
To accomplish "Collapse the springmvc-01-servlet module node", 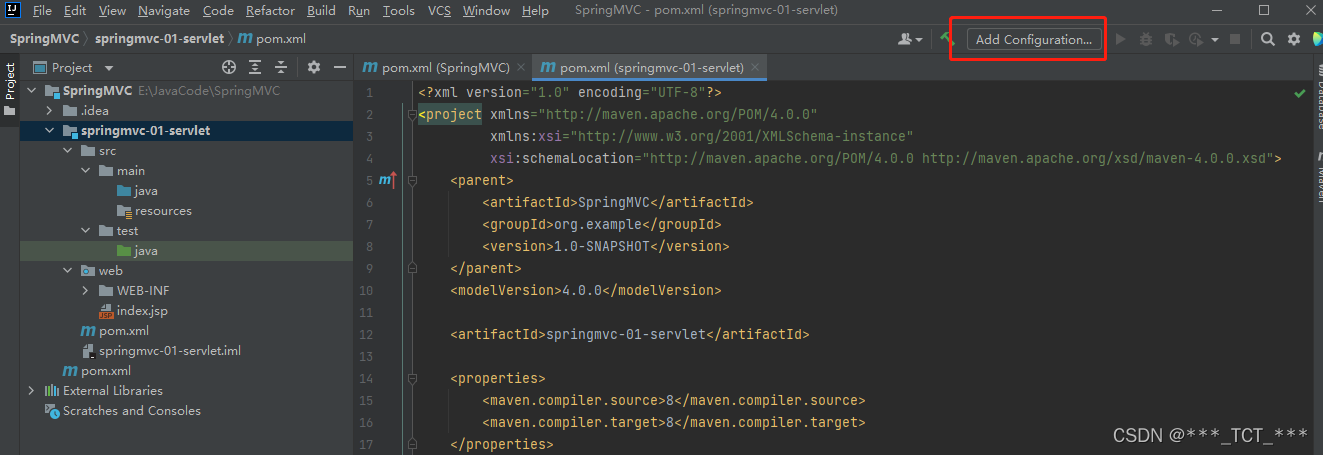I will coord(50,131).
